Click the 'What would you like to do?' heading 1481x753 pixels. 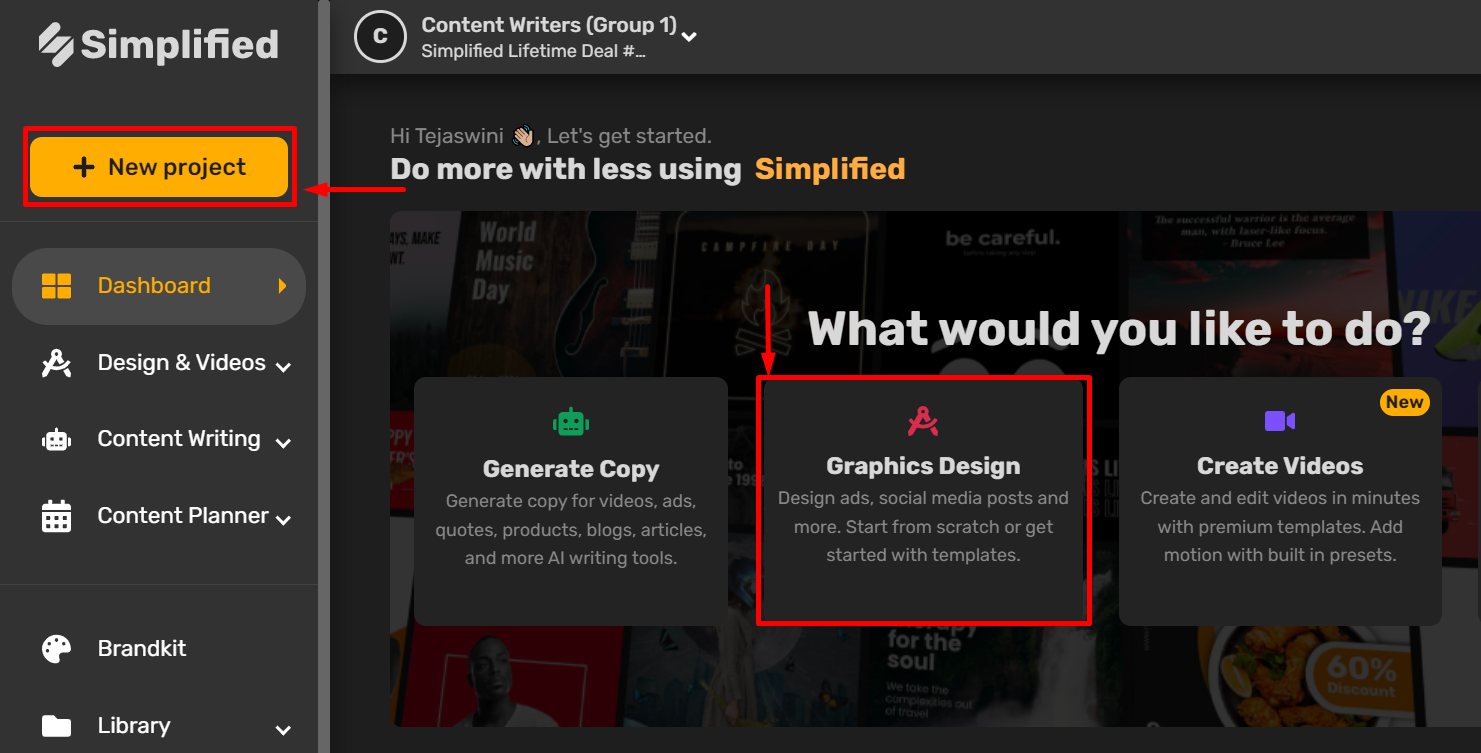point(1119,329)
